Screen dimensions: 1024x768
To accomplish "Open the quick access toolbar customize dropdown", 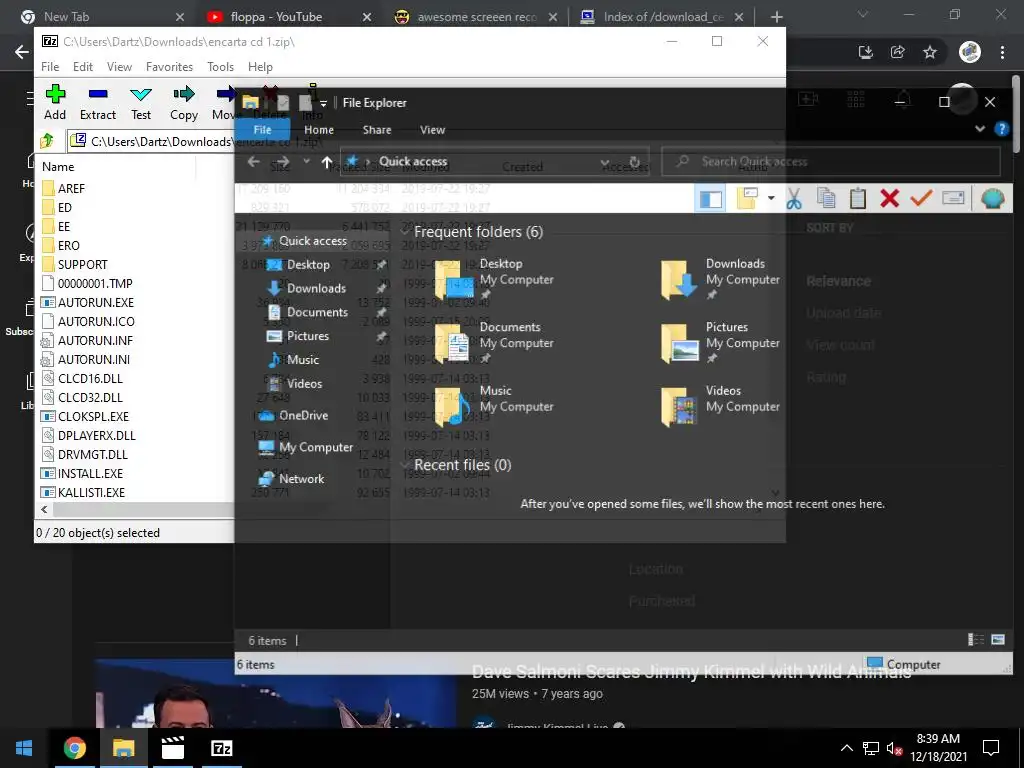I will 323,103.
